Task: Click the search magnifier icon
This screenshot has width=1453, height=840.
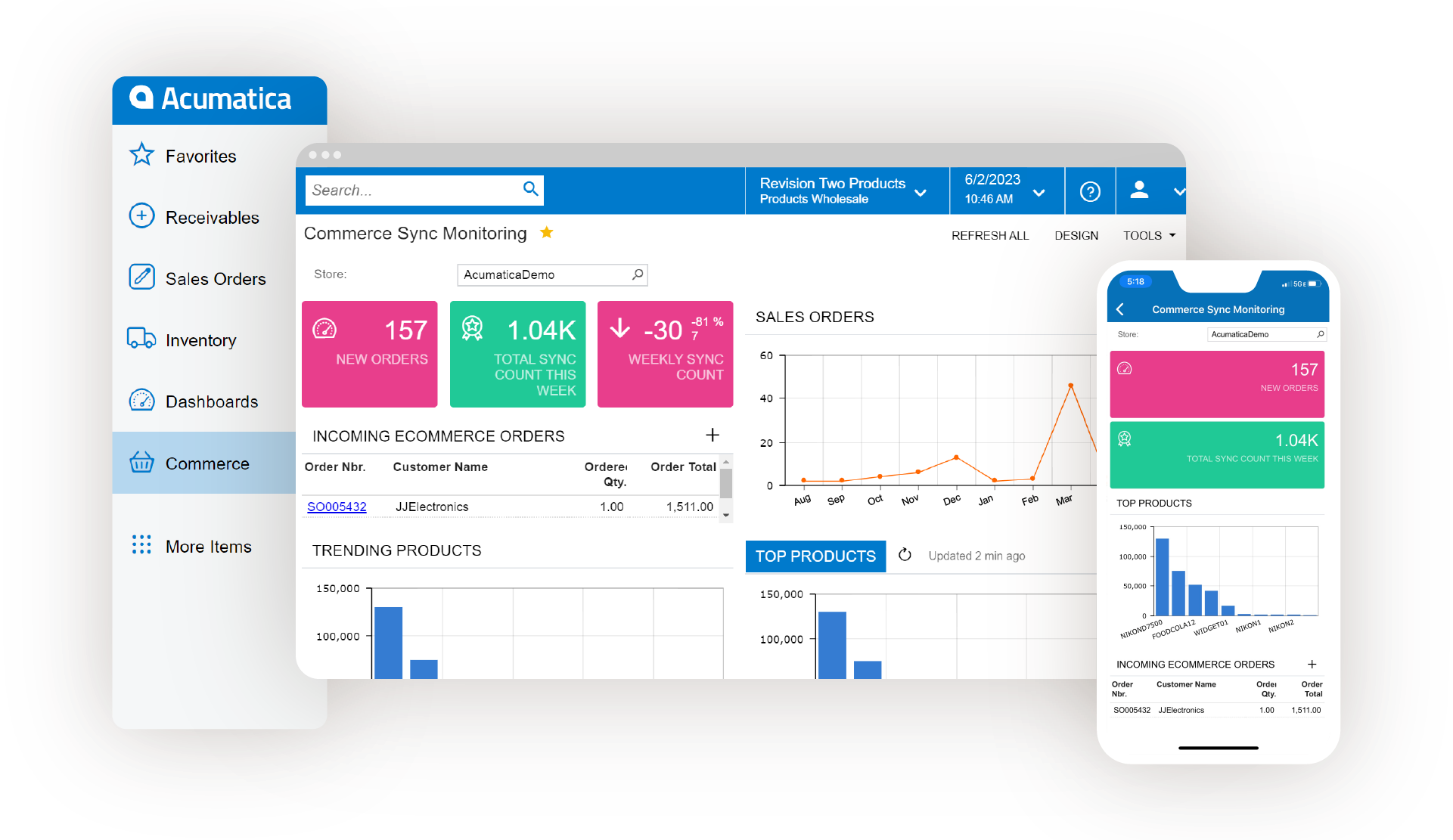Action: [x=531, y=189]
